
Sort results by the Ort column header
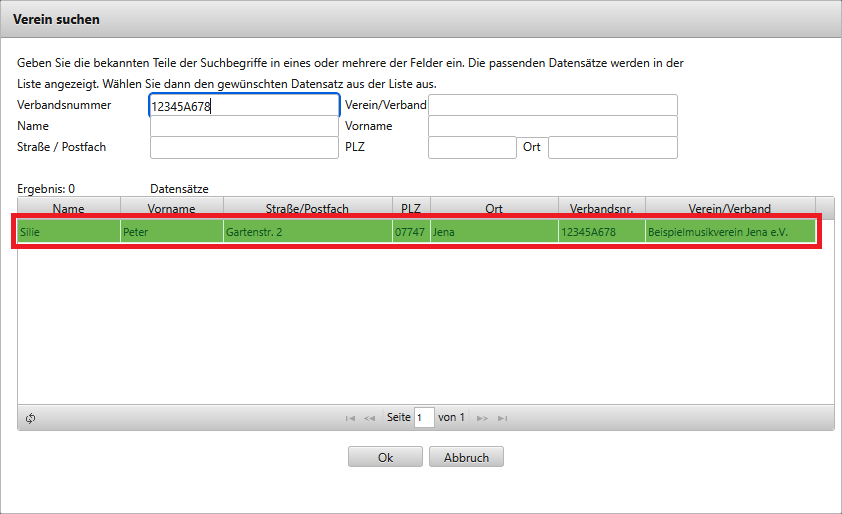click(493, 208)
